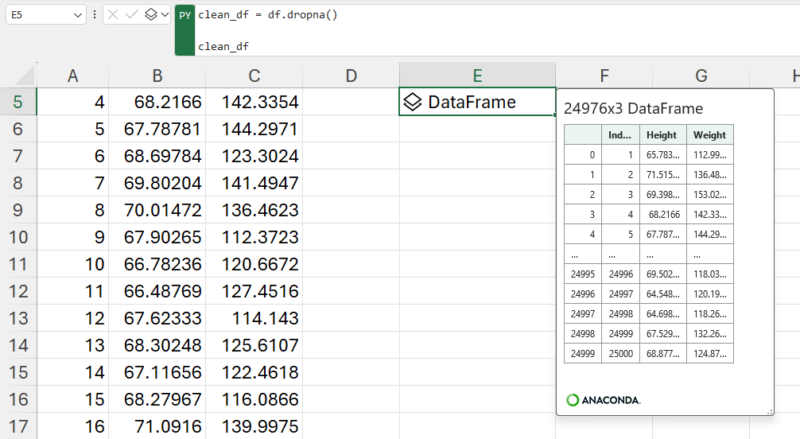Select column B header
This screenshot has height=439, width=800.
pyautogui.click(x=156, y=75)
